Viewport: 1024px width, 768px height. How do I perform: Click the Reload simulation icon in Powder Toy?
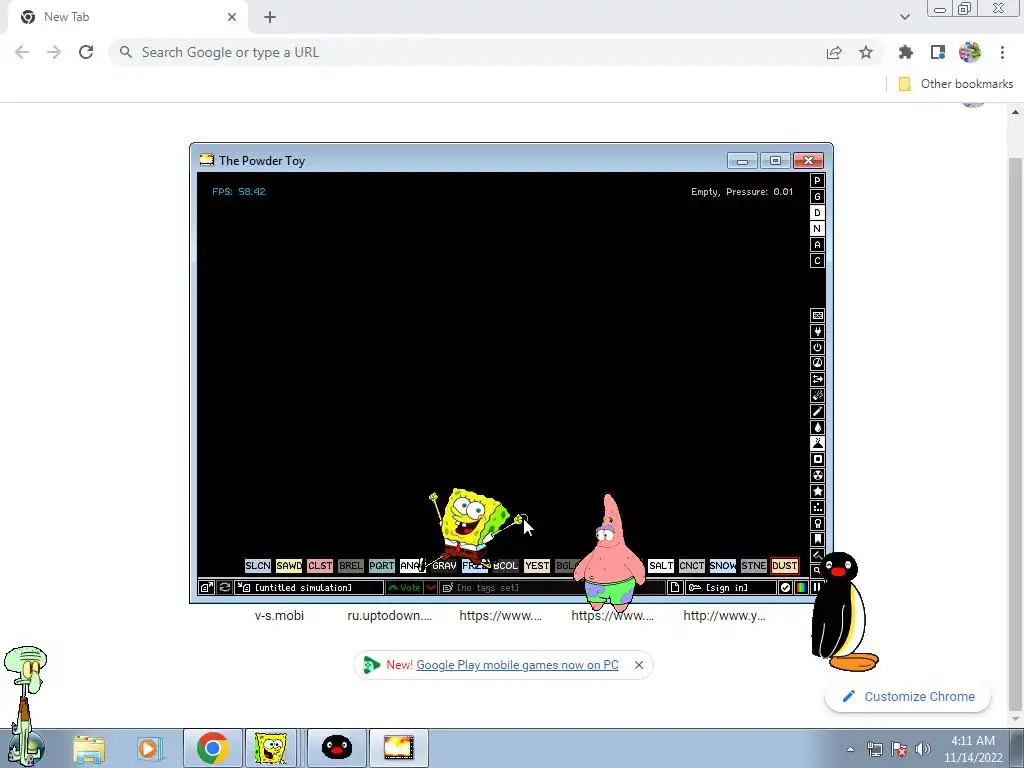pos(225,588)
